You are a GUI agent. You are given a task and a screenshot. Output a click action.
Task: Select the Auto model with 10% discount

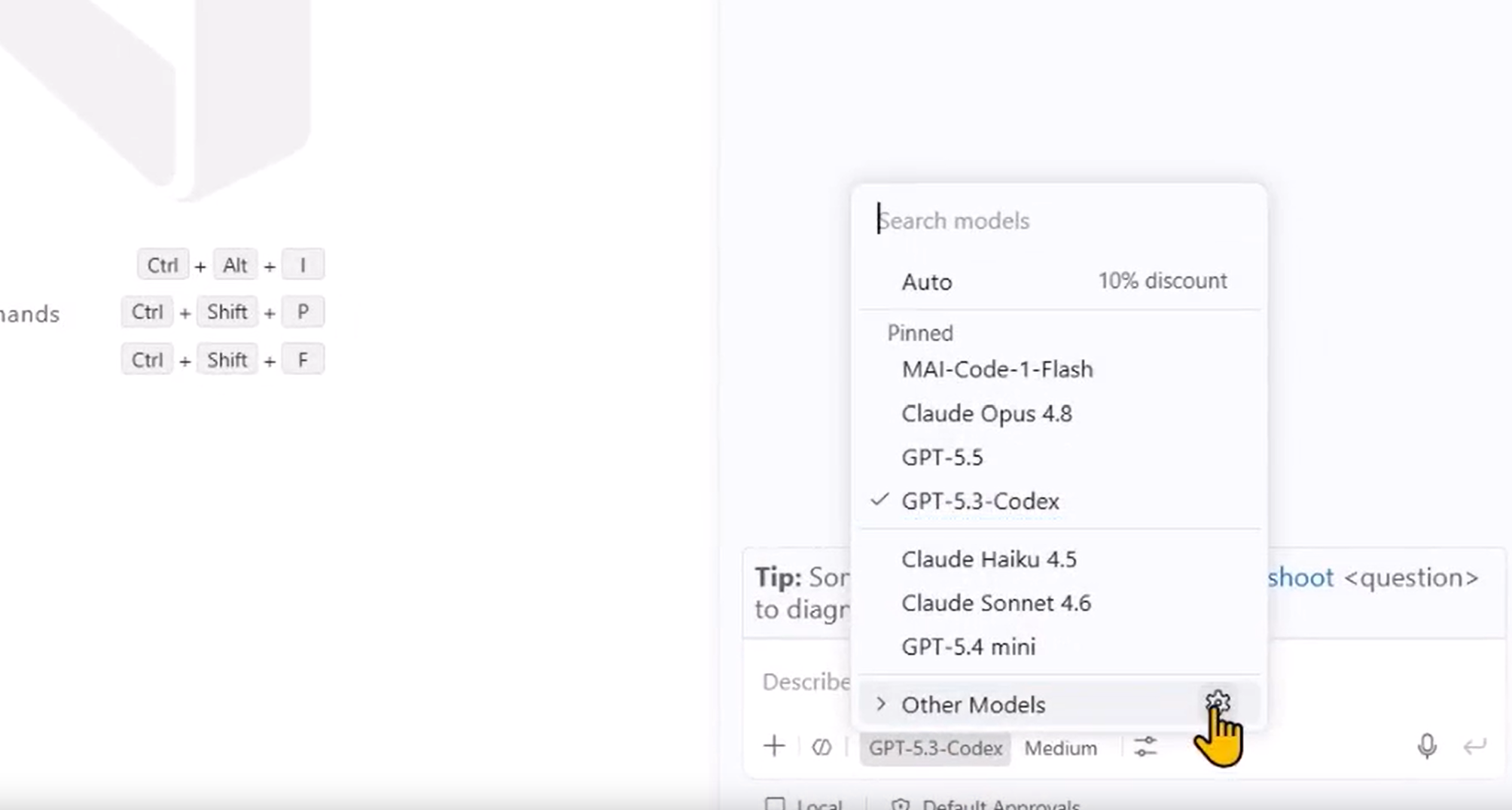pyautogui.click(x=1059, y=282)
